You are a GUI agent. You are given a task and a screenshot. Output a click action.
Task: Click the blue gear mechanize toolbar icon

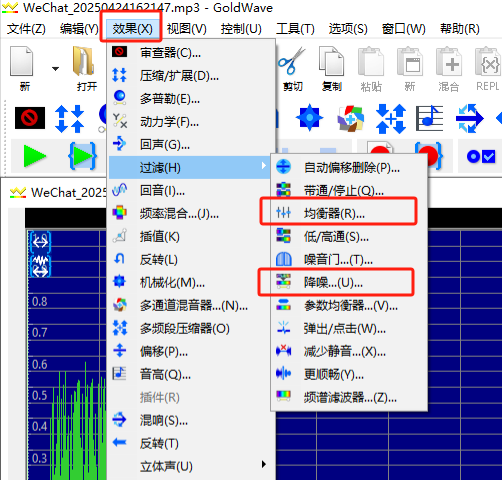(x=309, y=118)
